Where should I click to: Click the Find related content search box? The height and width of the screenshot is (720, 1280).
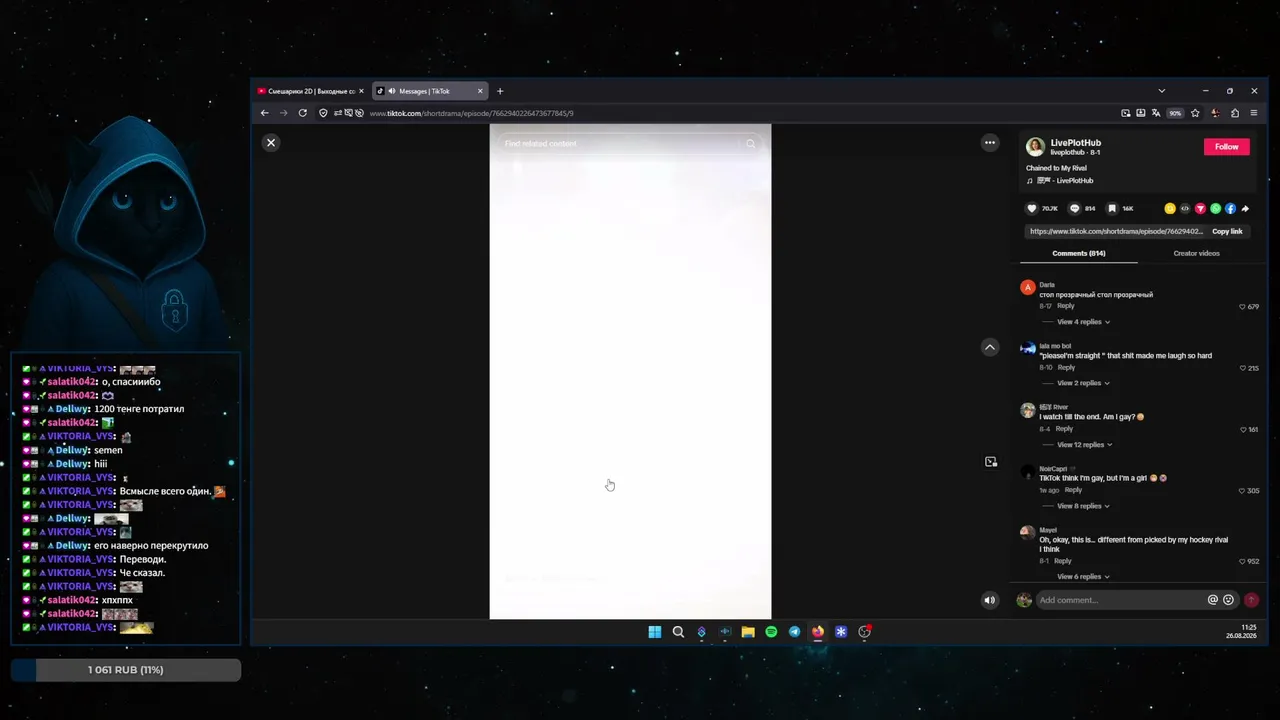(630, 144)
